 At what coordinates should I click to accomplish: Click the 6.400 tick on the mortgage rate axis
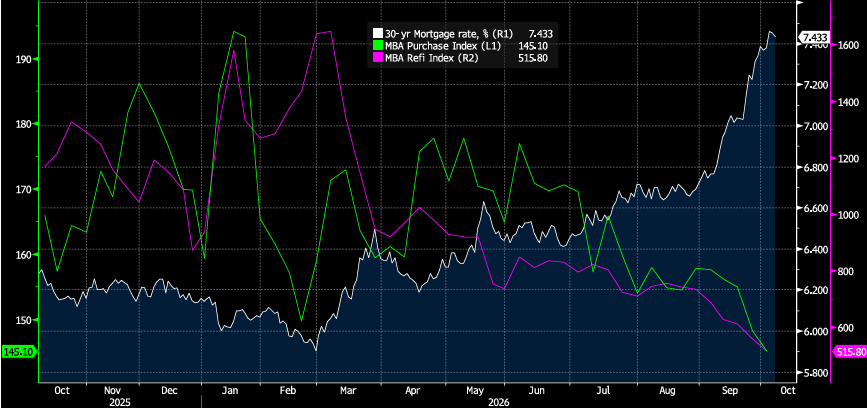[x=814, y=250]
